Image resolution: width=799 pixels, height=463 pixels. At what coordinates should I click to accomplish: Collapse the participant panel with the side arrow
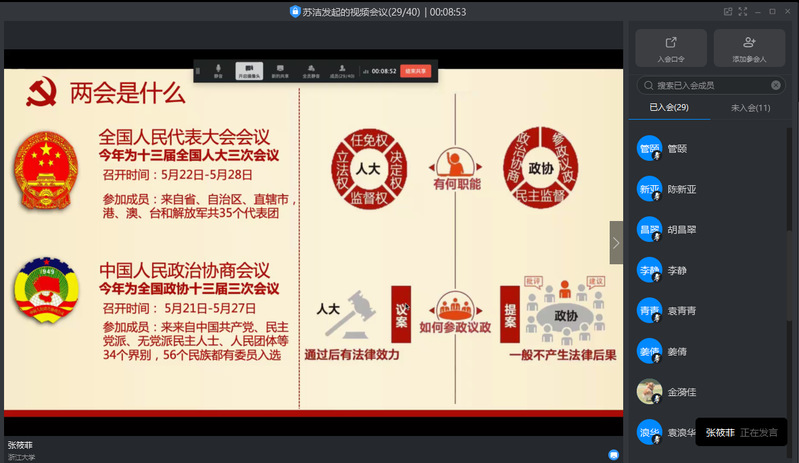[616, 242]
